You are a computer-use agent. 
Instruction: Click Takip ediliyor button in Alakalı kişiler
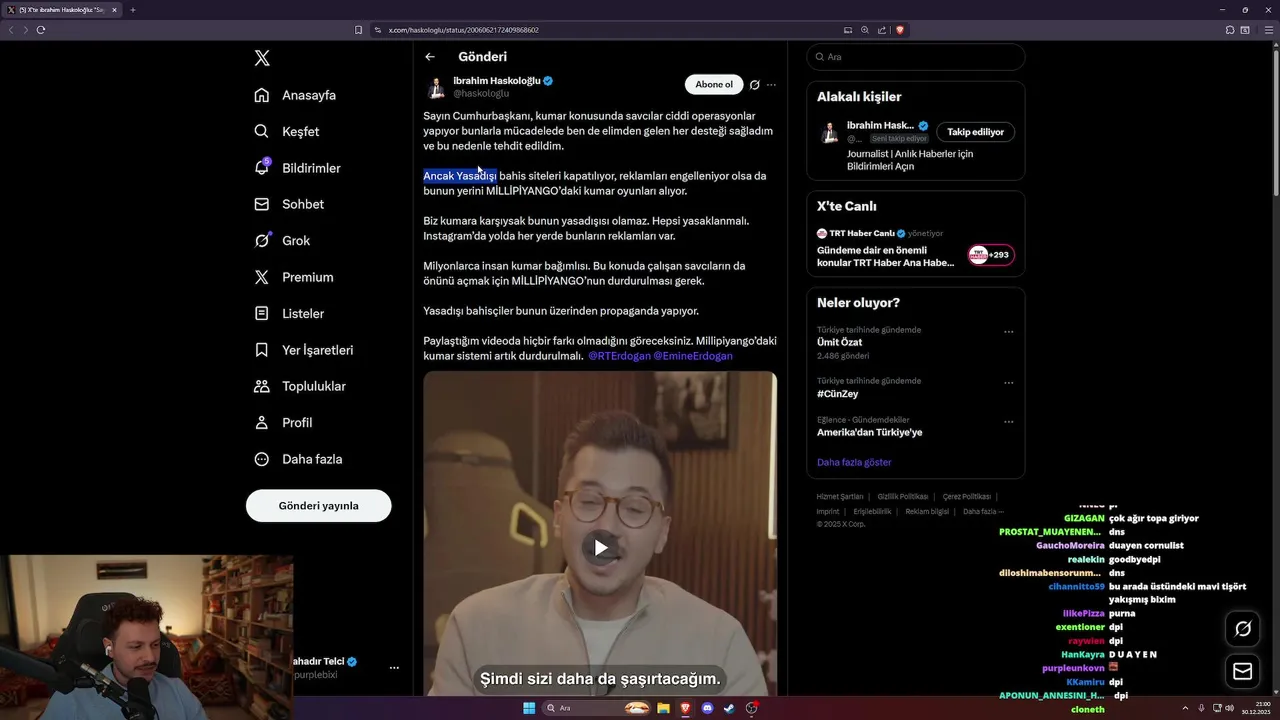tap(976, 132)
